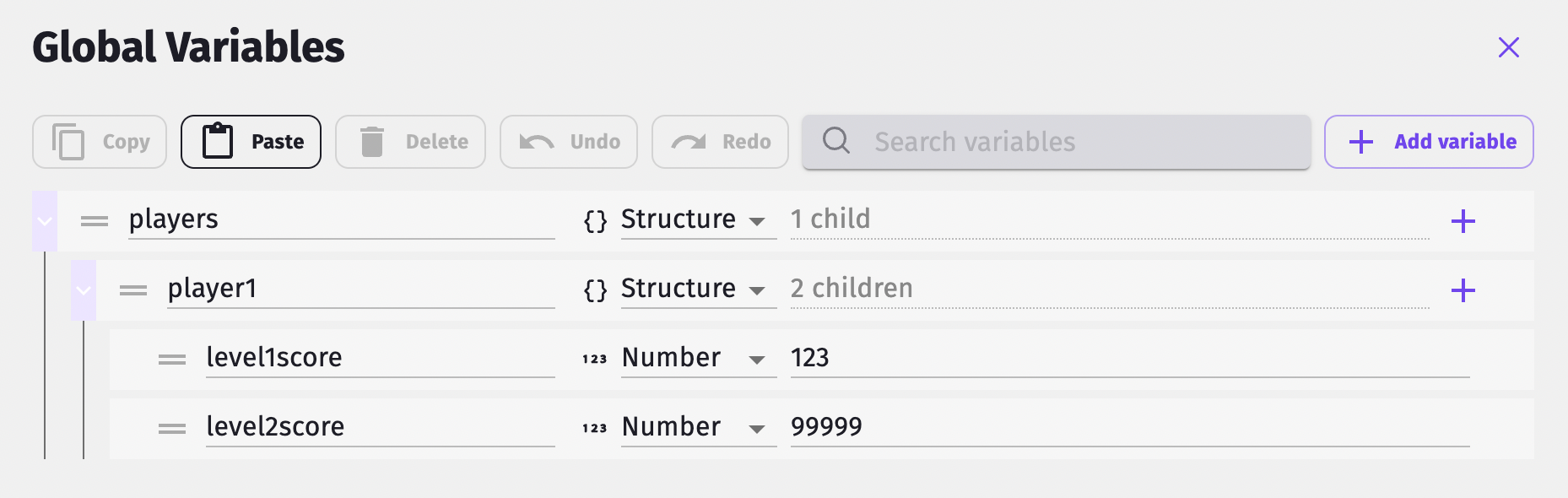This screenshot has height=498, width=1568.
Task: Edit the level1score value 123
Action: 1129,358
